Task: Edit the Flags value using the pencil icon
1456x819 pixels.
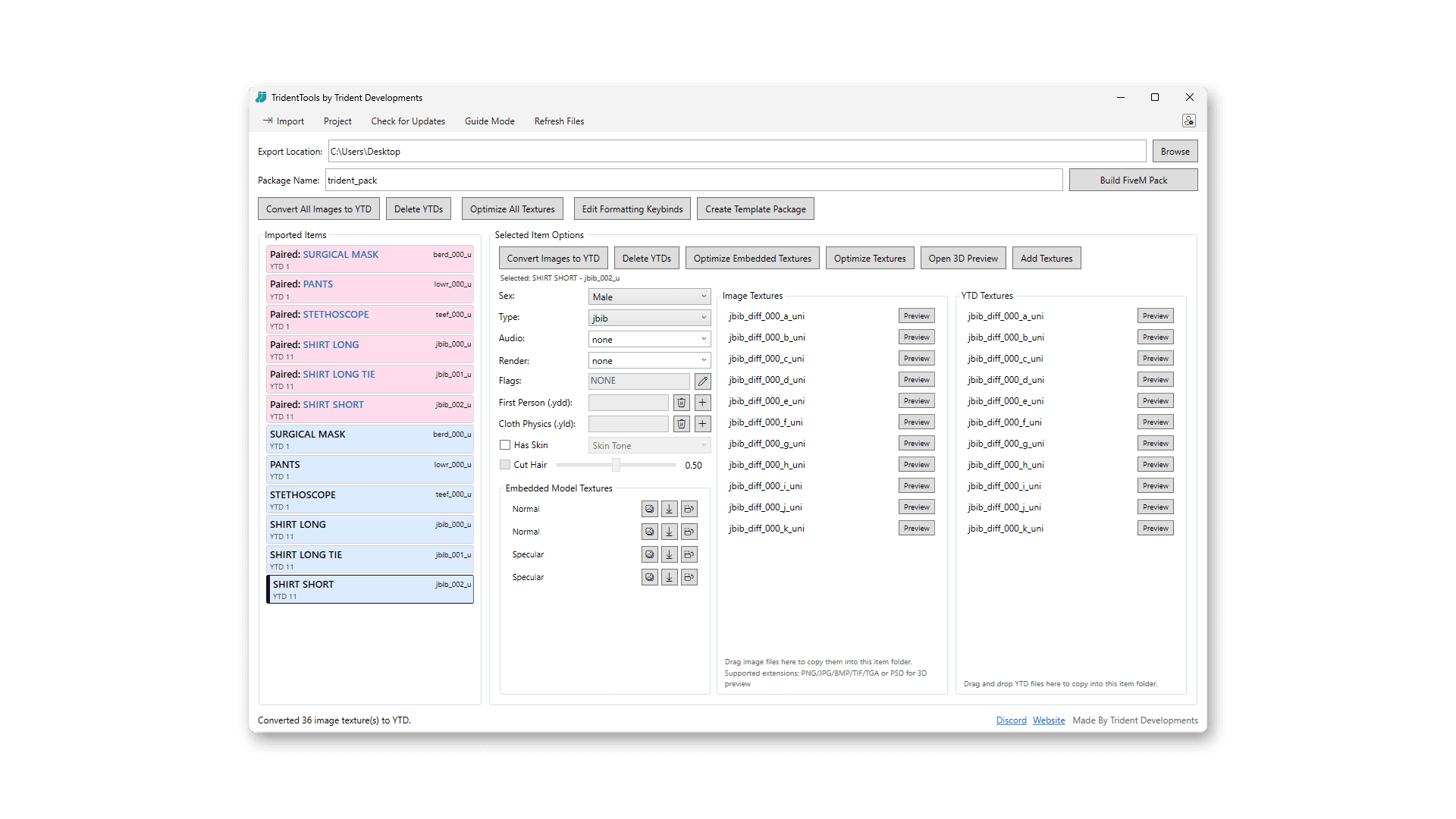Action: (702, 381)
